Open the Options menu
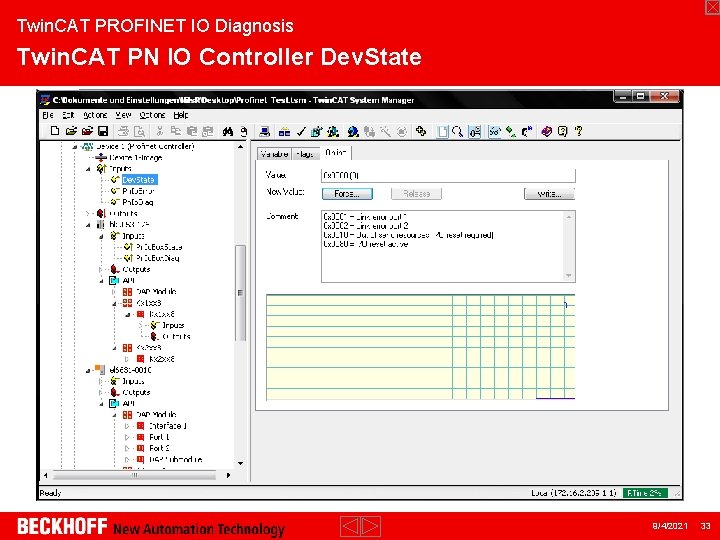720x540 pixels. point(152,115)
